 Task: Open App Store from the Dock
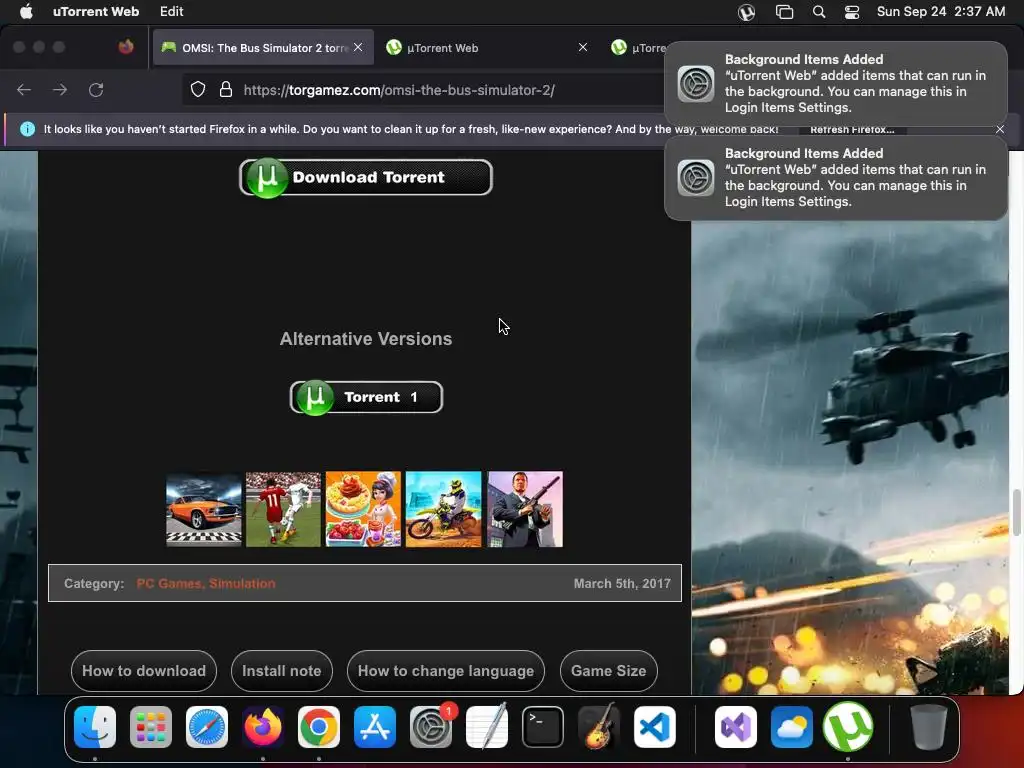click(x=375, y=727)
